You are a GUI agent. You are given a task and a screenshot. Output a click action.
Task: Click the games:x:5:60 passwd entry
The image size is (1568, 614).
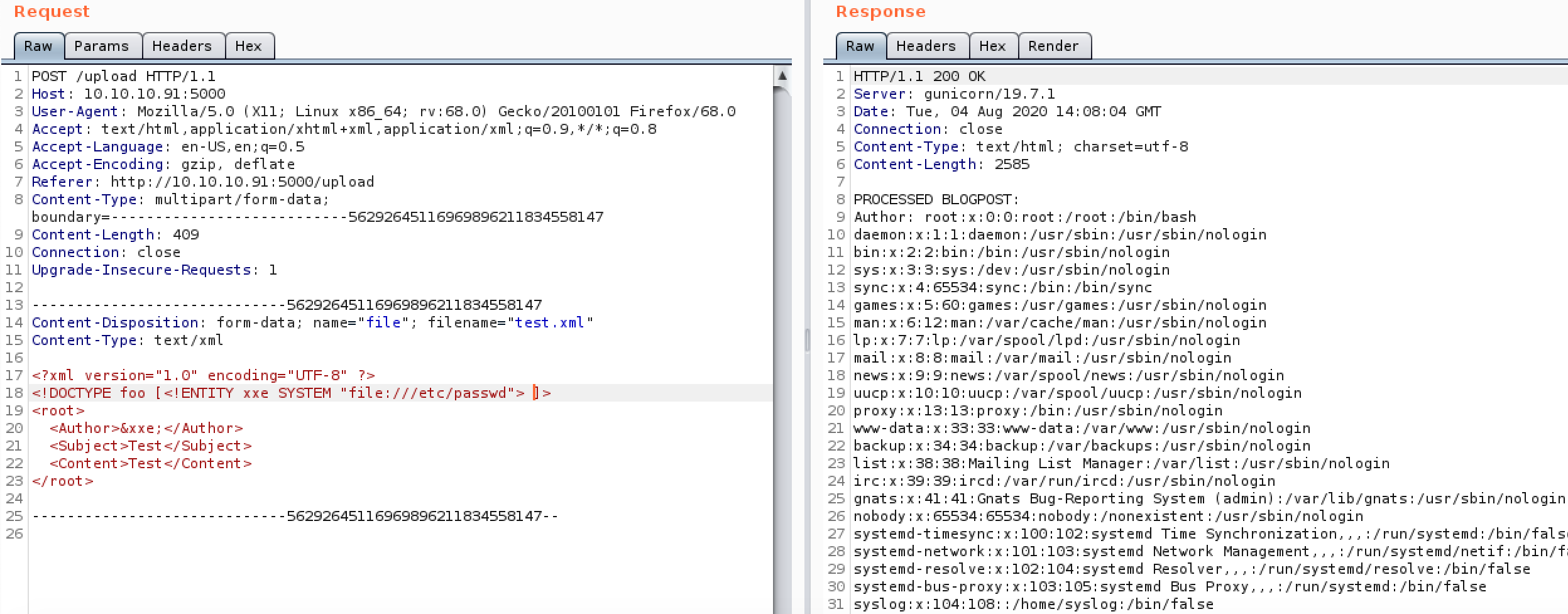click(x=1060, y=305)
